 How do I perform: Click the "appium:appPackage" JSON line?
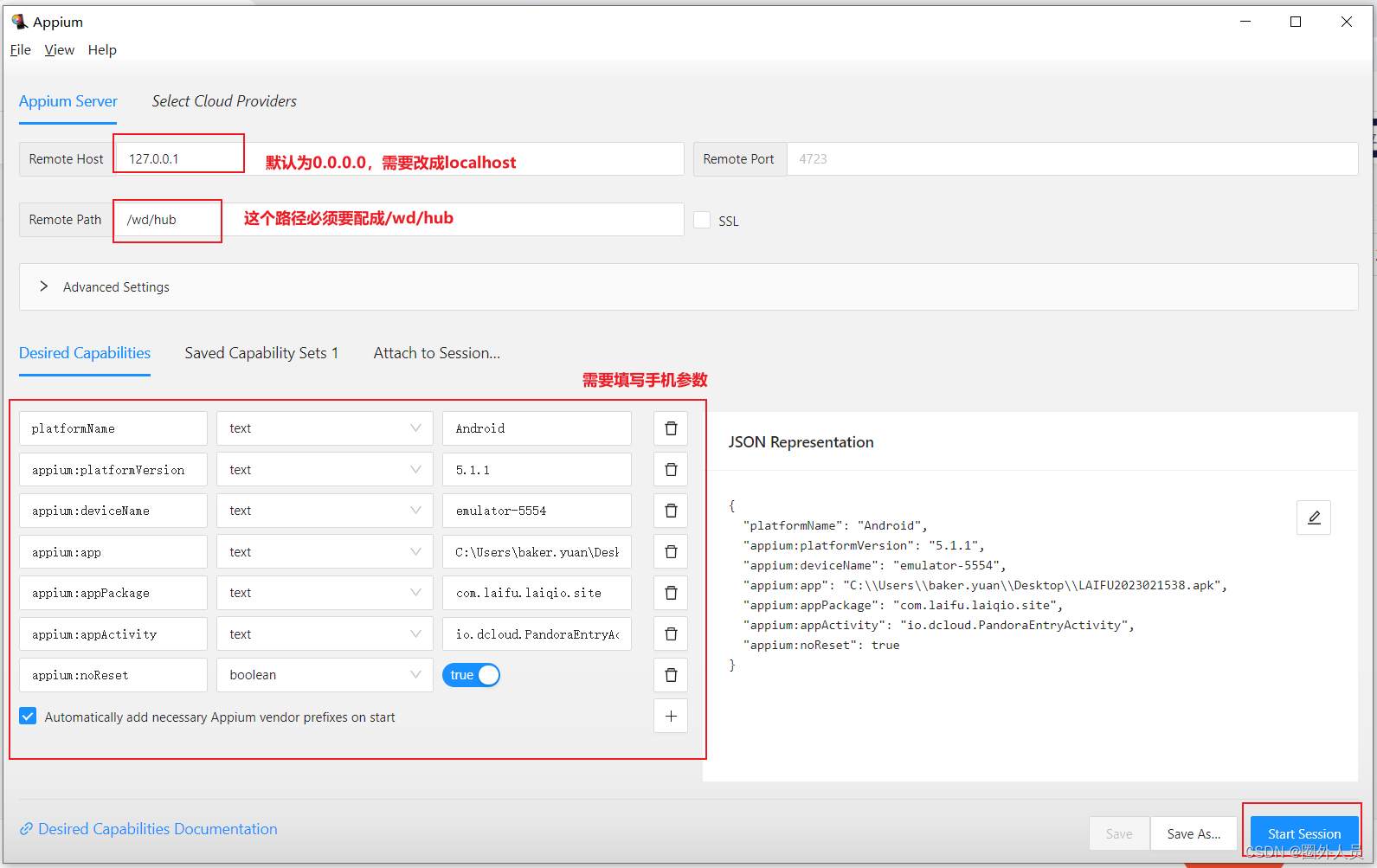(x=903, y=606)
